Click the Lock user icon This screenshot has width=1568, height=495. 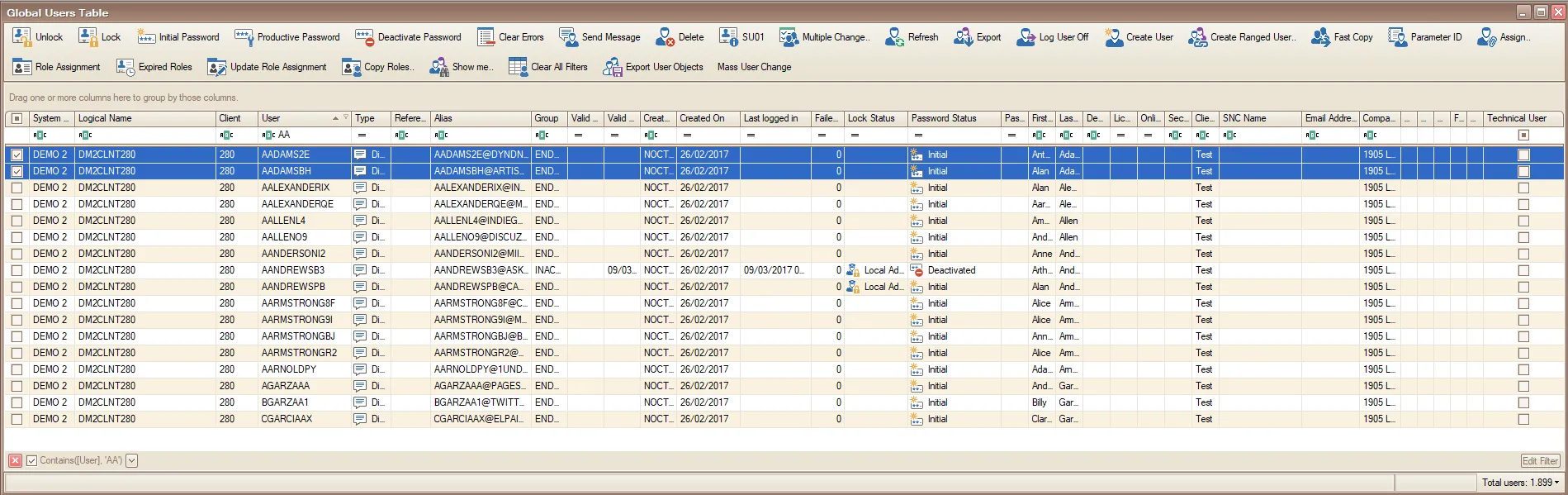coord(88,36)
